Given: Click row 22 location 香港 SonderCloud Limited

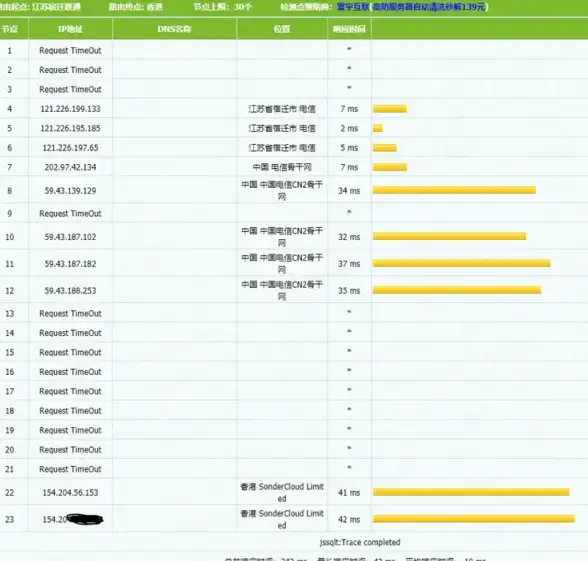Looking at the screenshot, I should pyautogui.click(x=282, y=492).
